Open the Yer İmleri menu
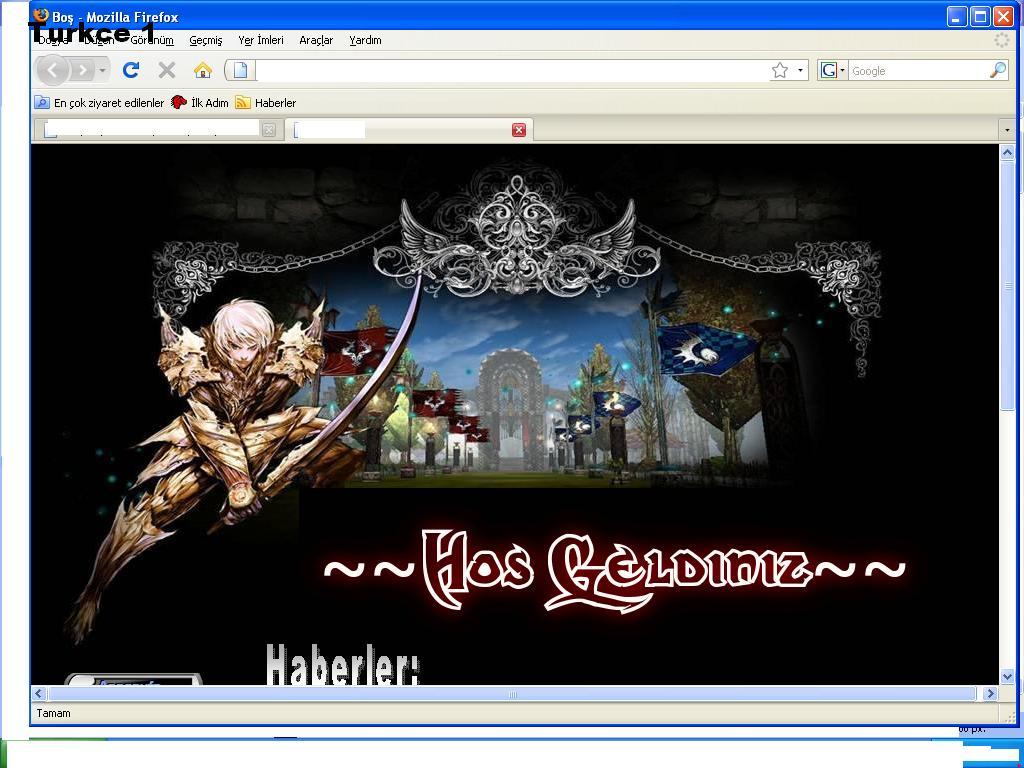This screenshot has width=1024, height=768. [261, 40]
